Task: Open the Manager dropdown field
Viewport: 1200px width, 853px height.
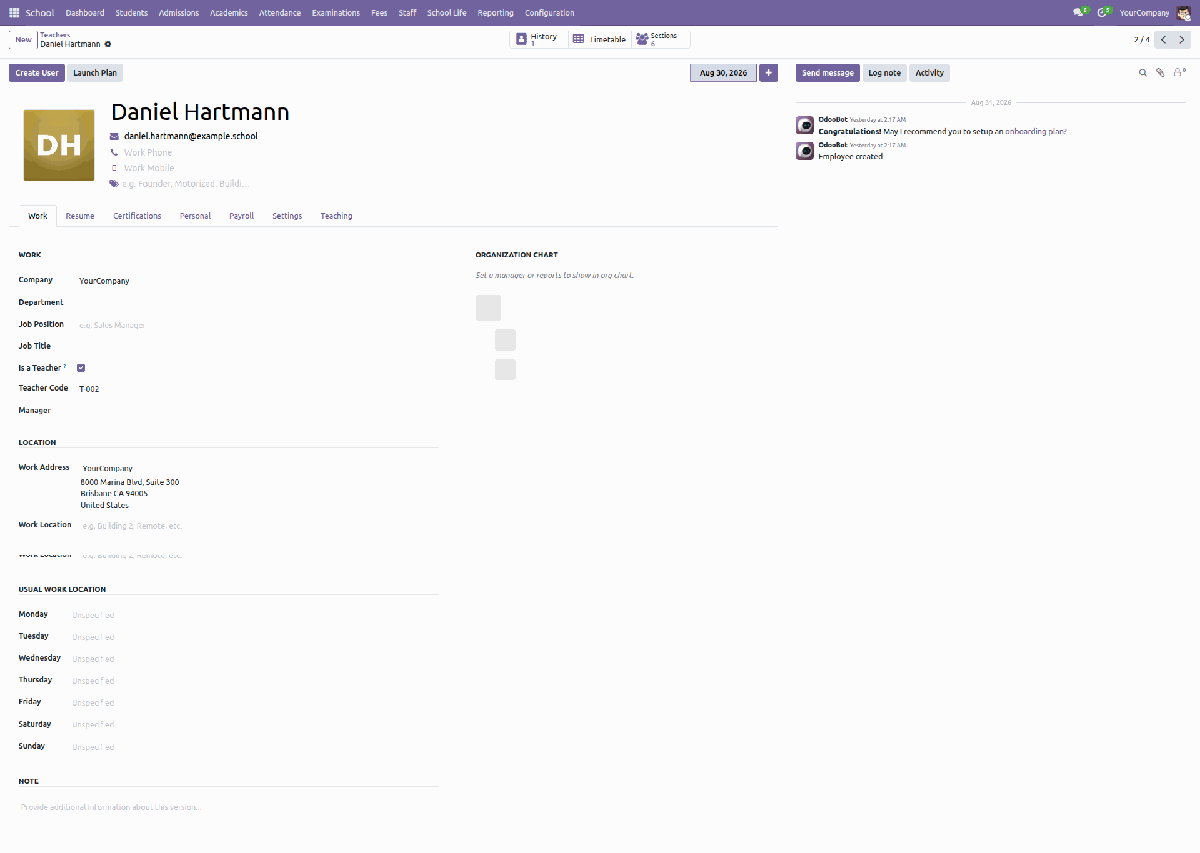Action: pos(258,410)
